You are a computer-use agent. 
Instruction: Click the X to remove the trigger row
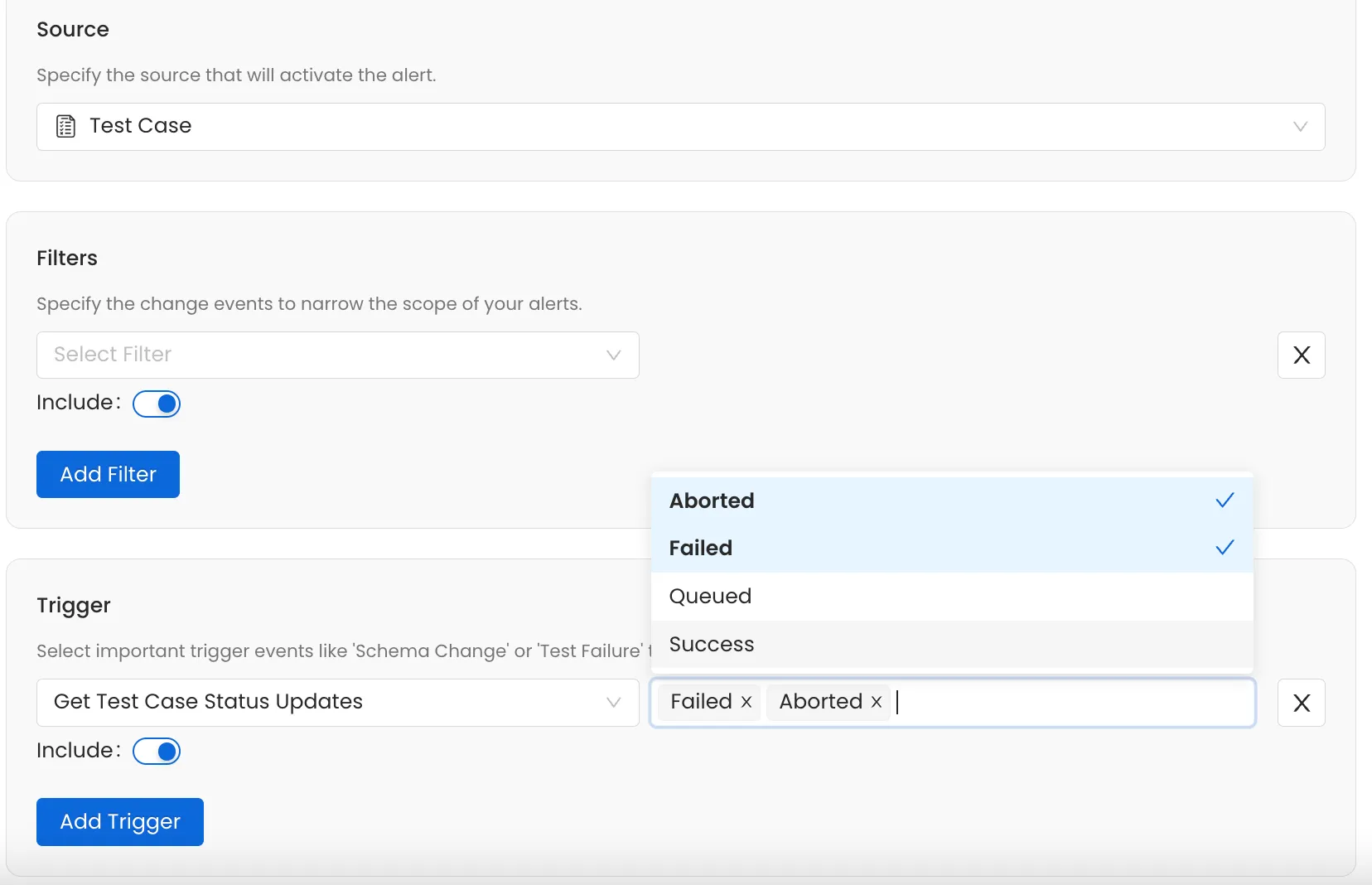click(1301, 703)
